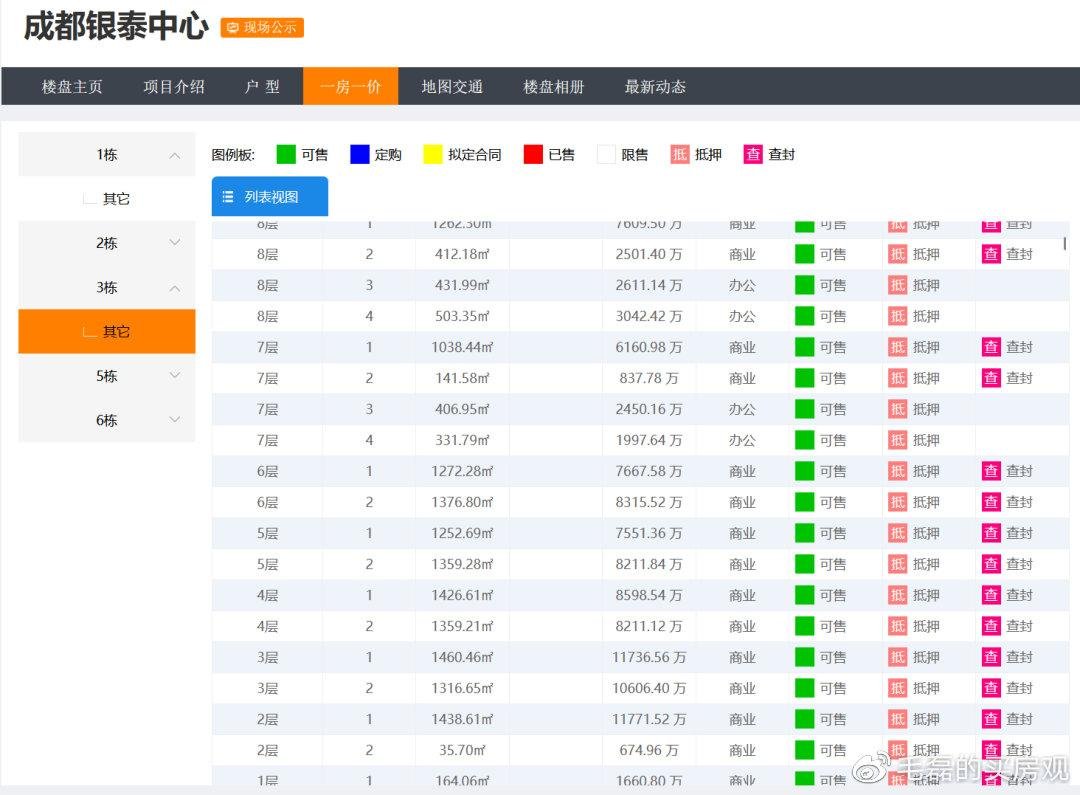This screenshot has width=1080, height=795.
Task: Click green 可售 icon in 1359.21㎡ row
Action: pyautogui.click(x=804, y=626)
